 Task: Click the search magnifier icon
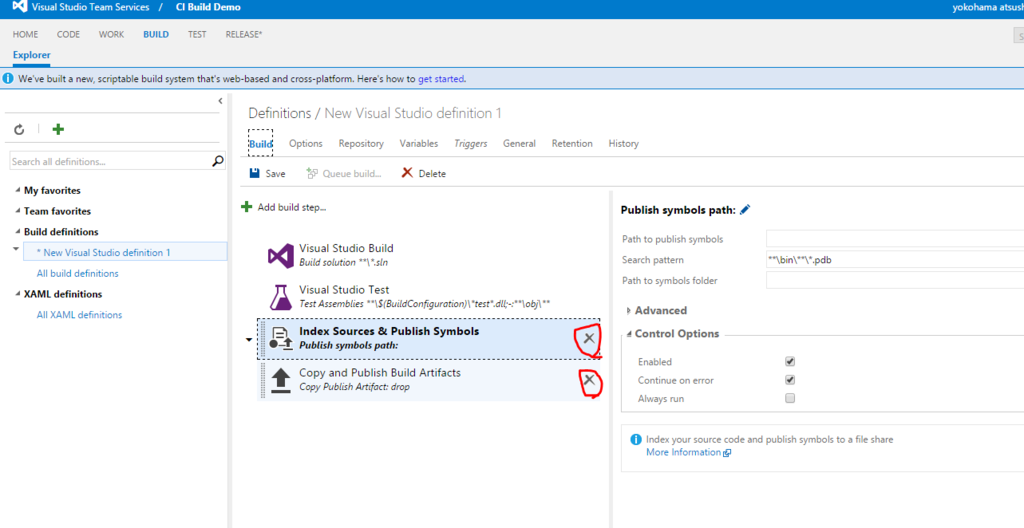pyautogui.click(x=219, y=160)
